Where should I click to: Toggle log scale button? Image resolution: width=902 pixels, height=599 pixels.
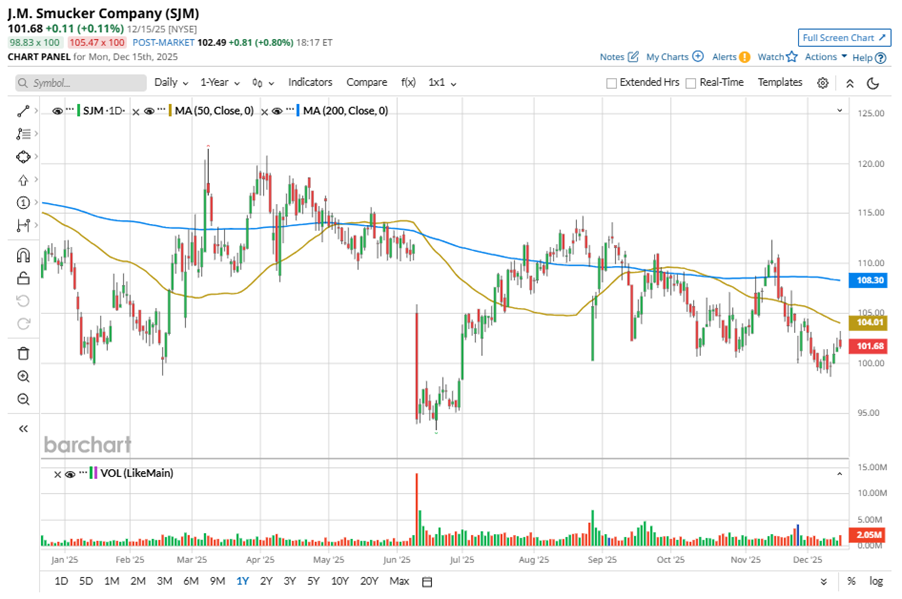tap(876, 581)
